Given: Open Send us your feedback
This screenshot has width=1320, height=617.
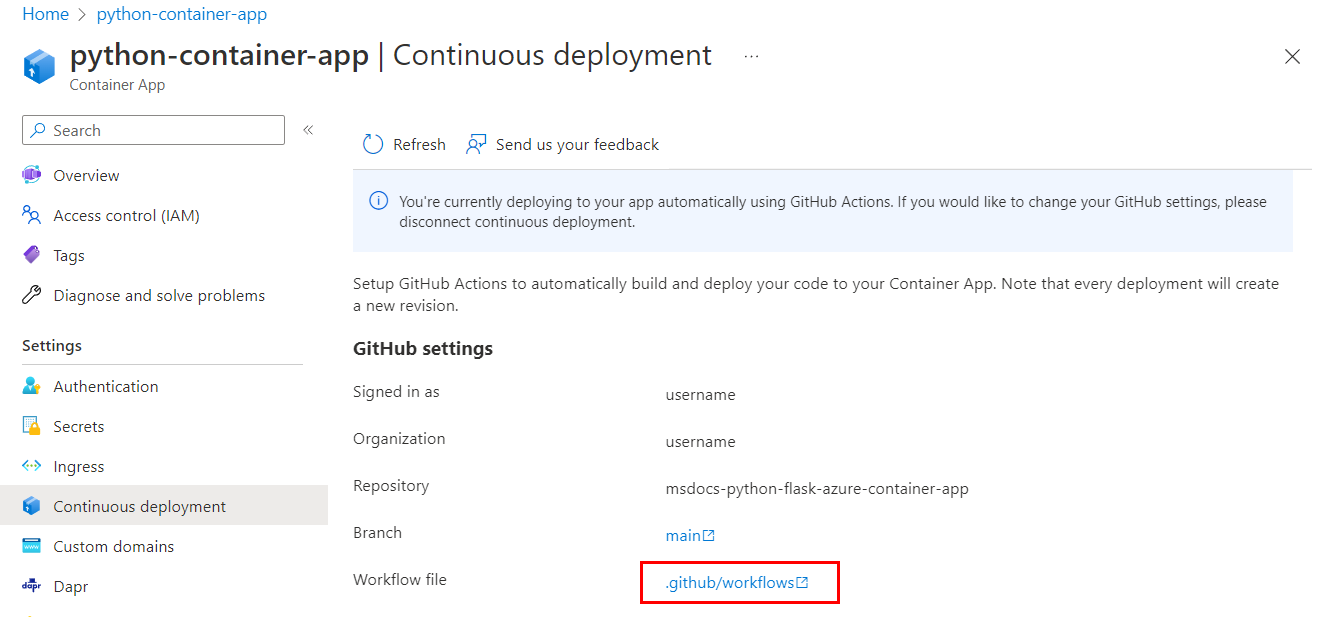Looking at the screenshot, I should click(x=562, y=144).
